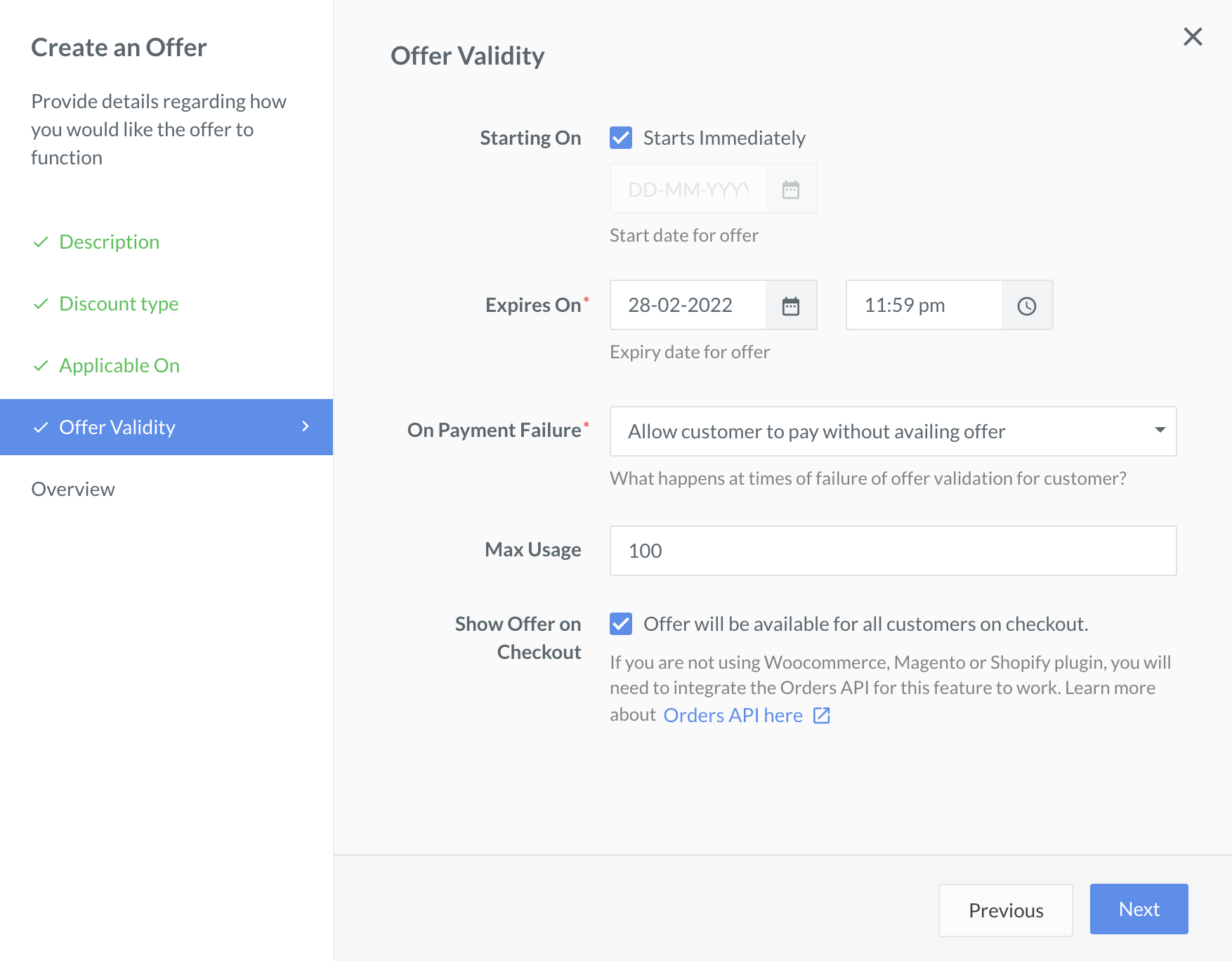
Task: Go to the Overview step
Action: coord(73,489)
